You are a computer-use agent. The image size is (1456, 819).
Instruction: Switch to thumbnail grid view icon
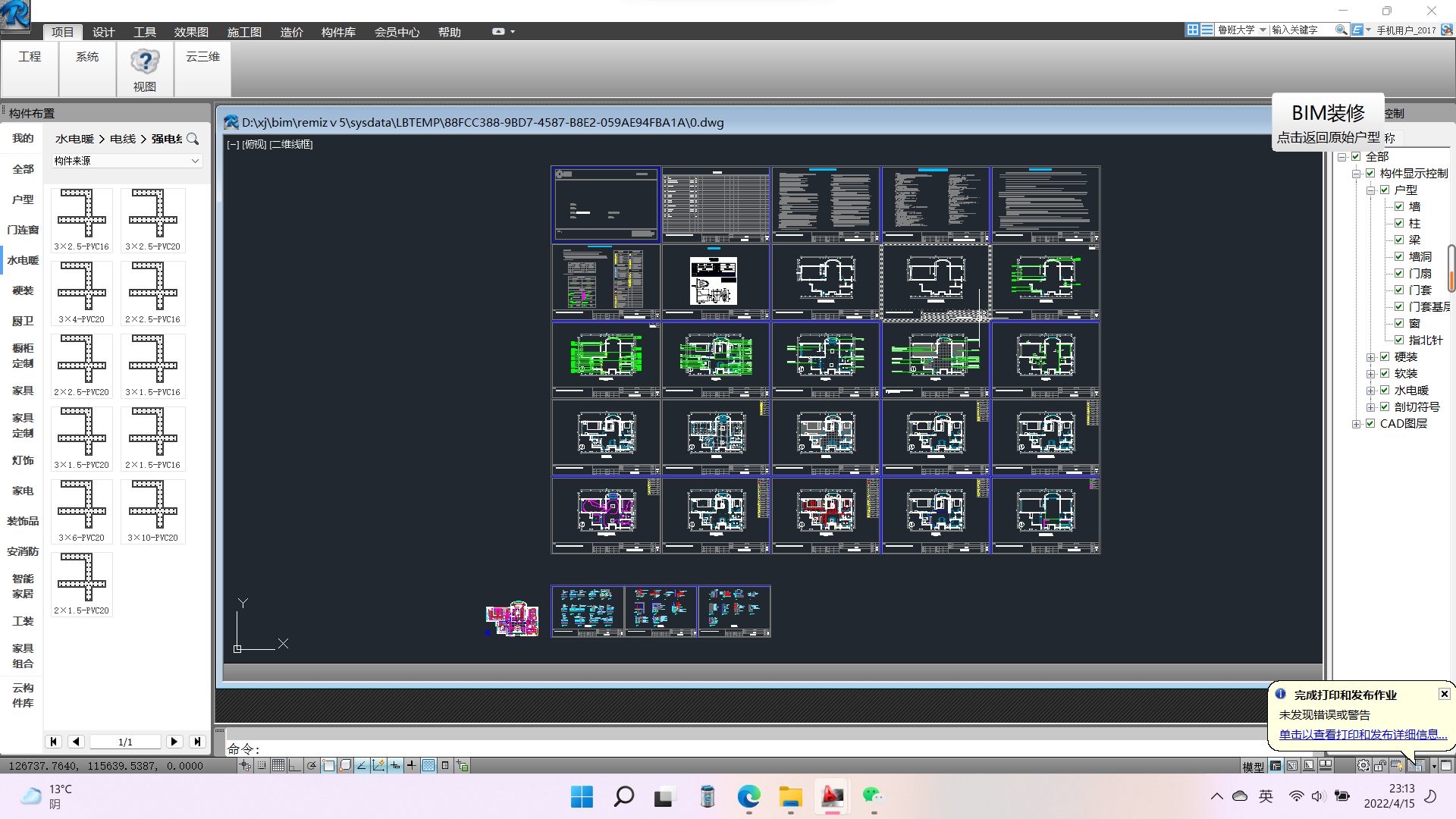click(1192, 30)
